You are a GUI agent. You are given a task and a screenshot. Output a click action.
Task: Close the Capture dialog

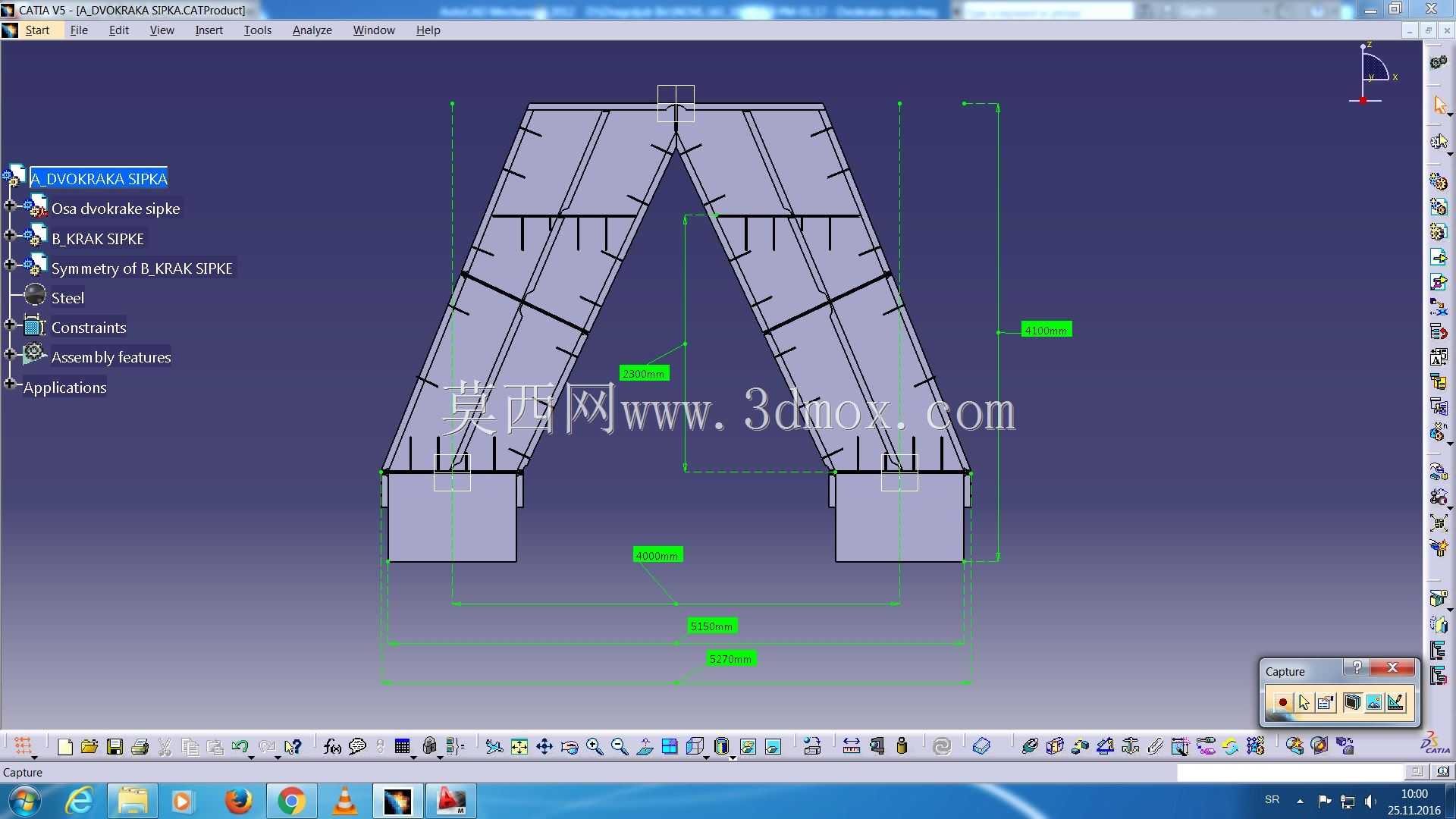click(1392, 667)
